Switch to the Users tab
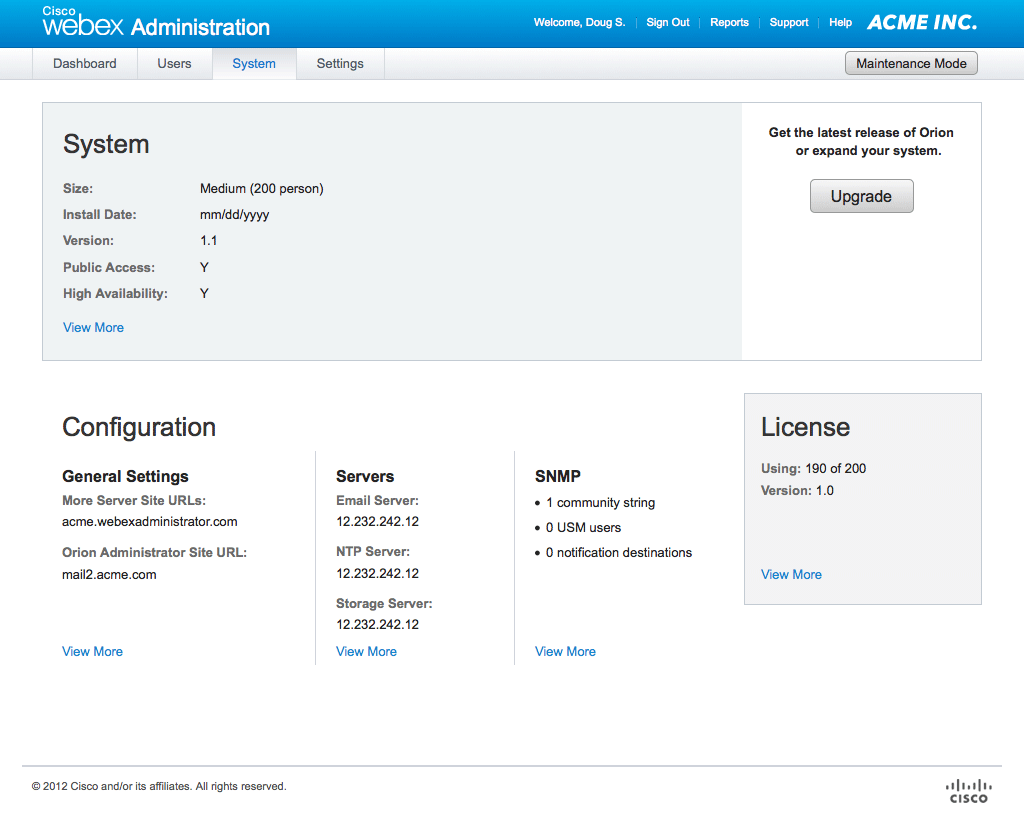The image size is (1024, 825). (174, 63)
